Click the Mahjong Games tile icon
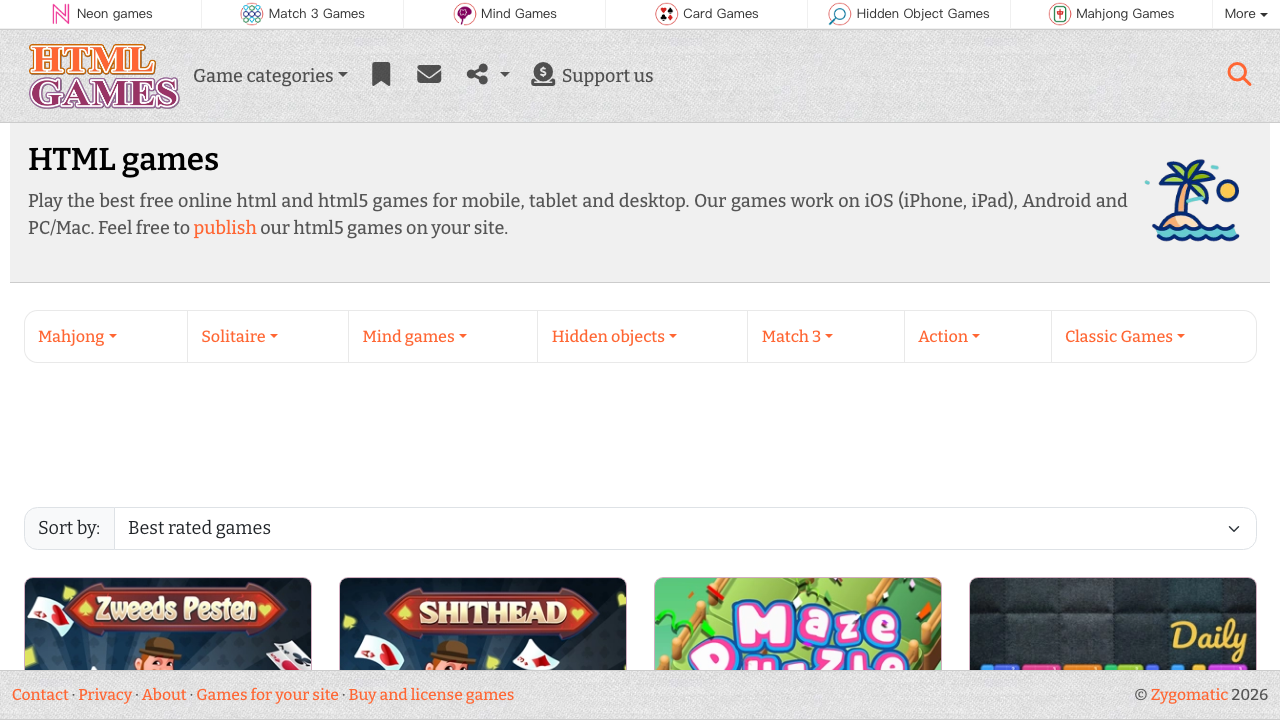The width and height of the screenshot is (1280, 720). click(1060, 14)
